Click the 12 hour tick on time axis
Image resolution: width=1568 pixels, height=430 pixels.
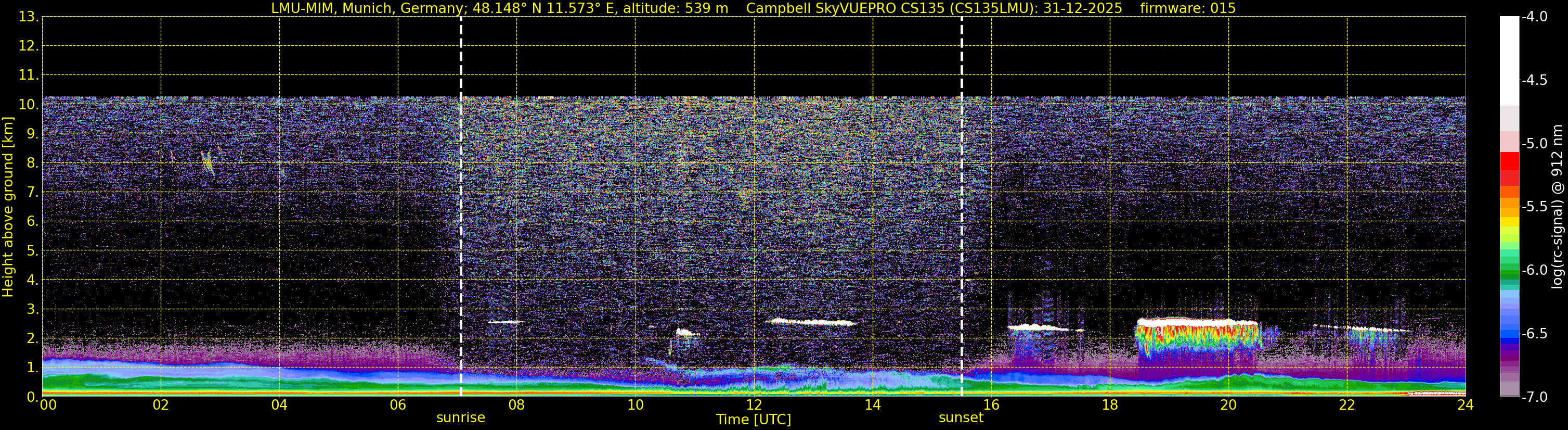pos(754,405)
